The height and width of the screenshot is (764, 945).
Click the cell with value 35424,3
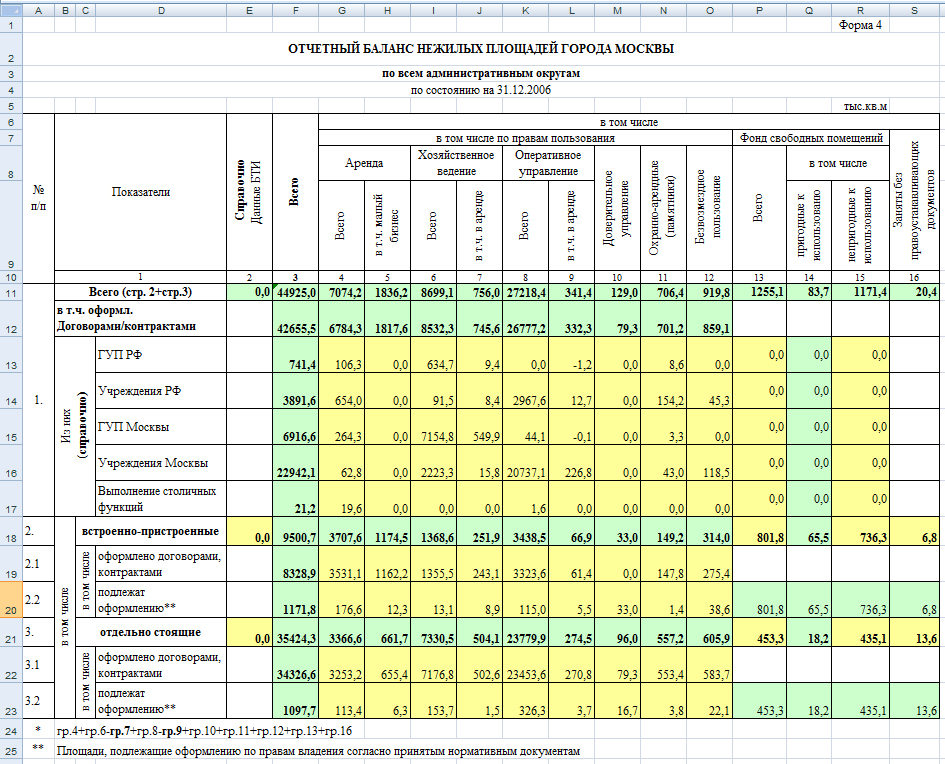(x=295, y=632)
